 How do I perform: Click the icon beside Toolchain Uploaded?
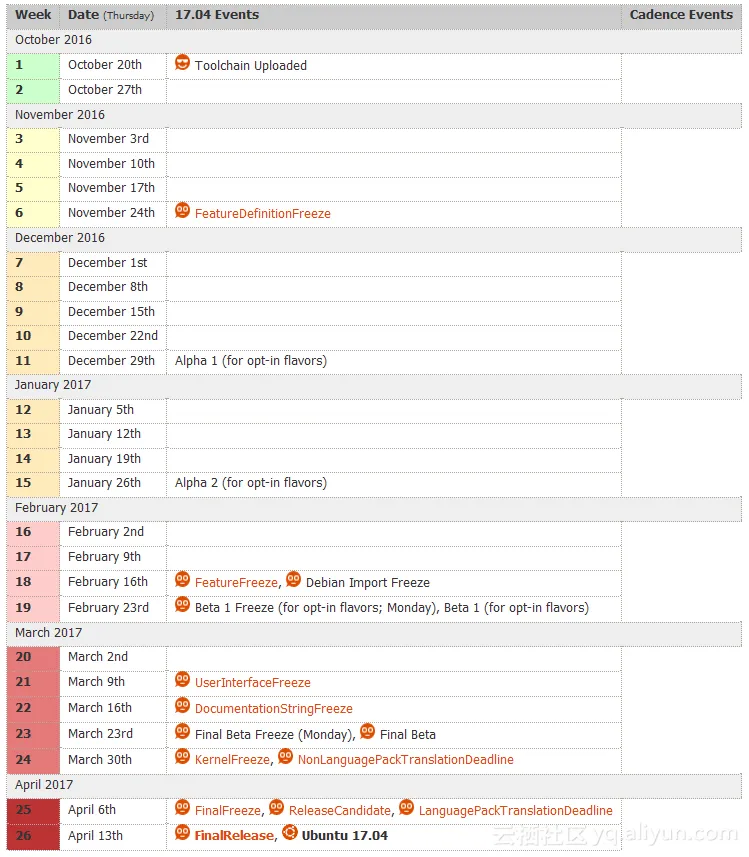click(x=182, y=63)
